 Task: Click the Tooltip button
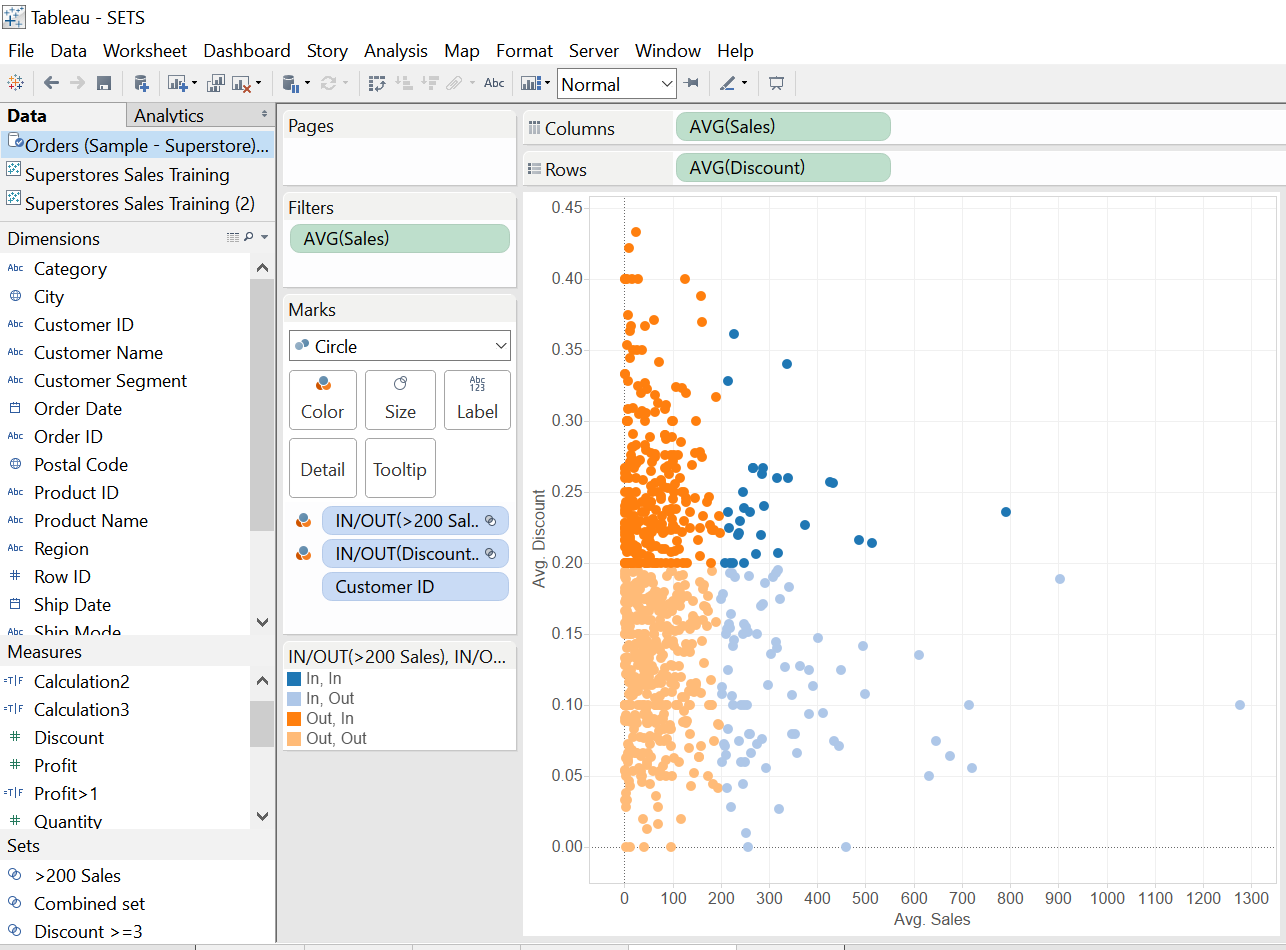click(x=400, y=469)
